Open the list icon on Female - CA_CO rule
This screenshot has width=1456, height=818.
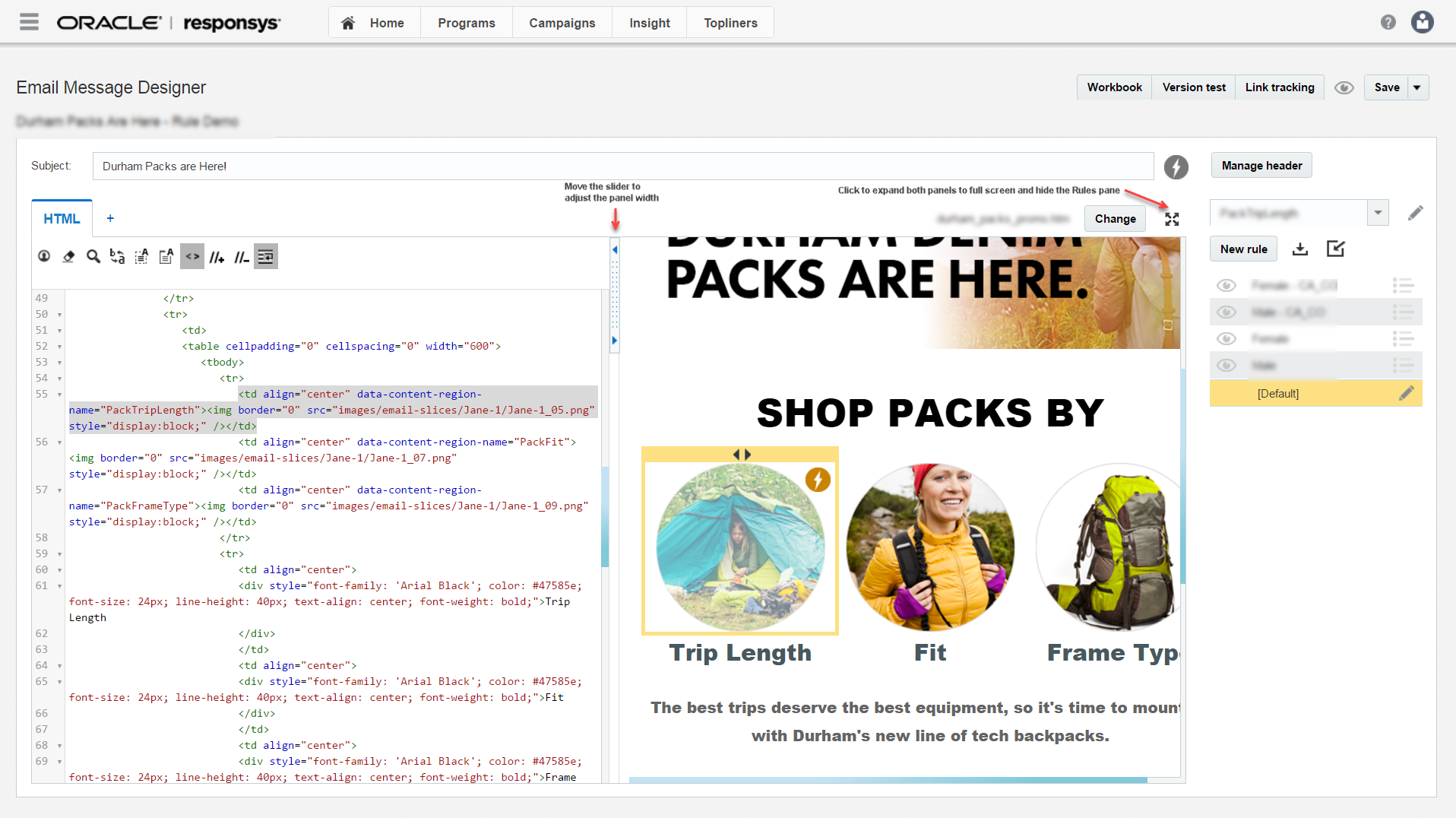click(1403, 285)
